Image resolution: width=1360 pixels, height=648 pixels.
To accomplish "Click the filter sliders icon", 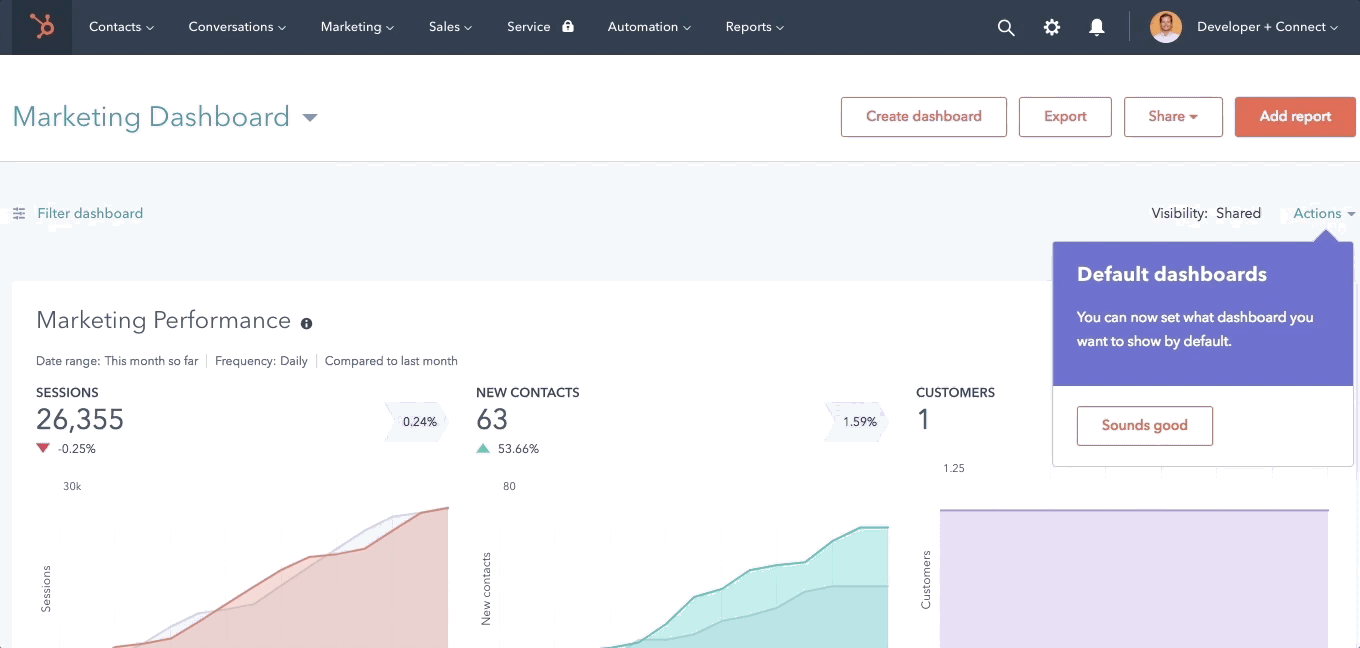I will pyautogui.click(x=19, y=214).
